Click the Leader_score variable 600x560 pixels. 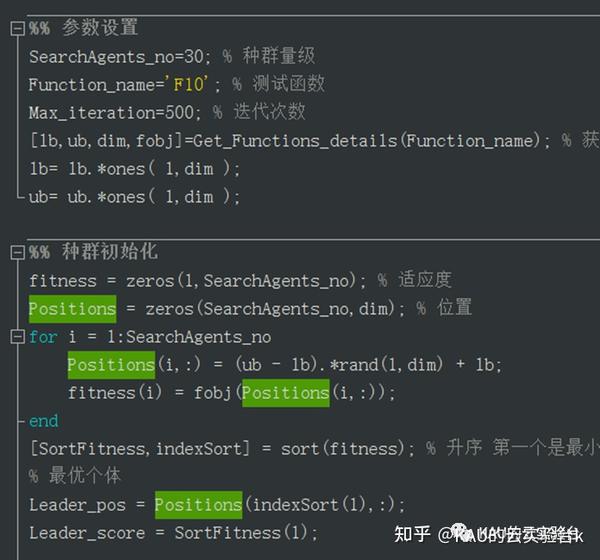(87, 533)
